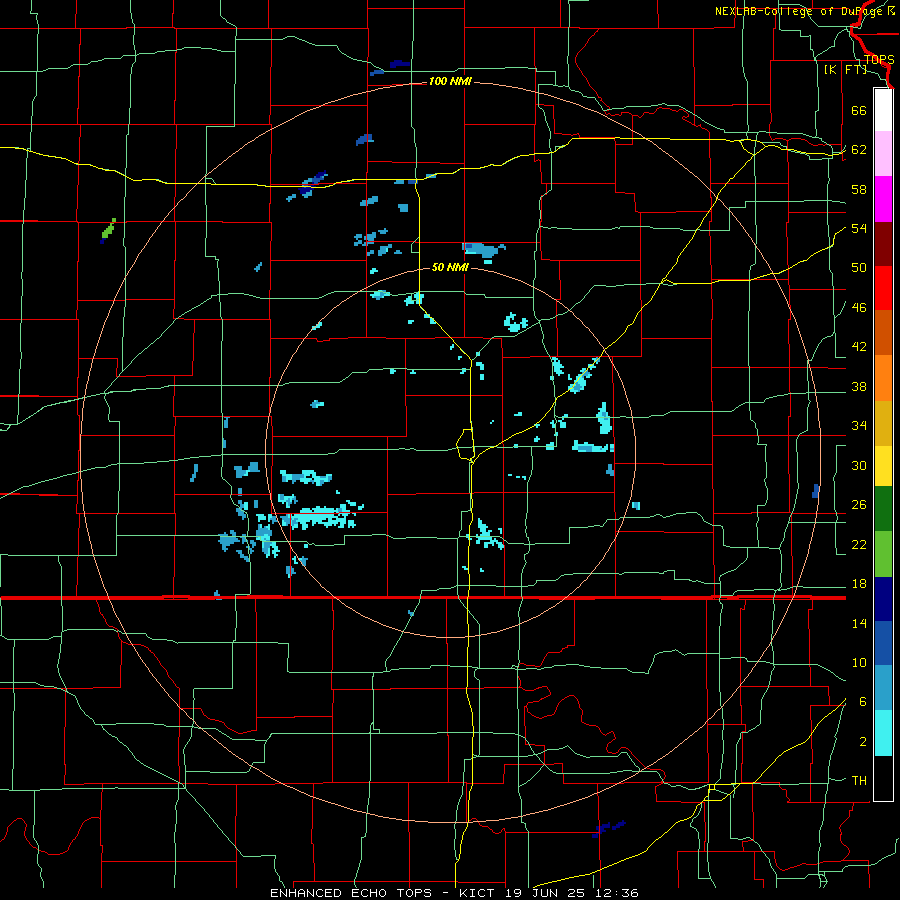Click the 18 legend label
The image size is (900, 900).
point(859,584)
